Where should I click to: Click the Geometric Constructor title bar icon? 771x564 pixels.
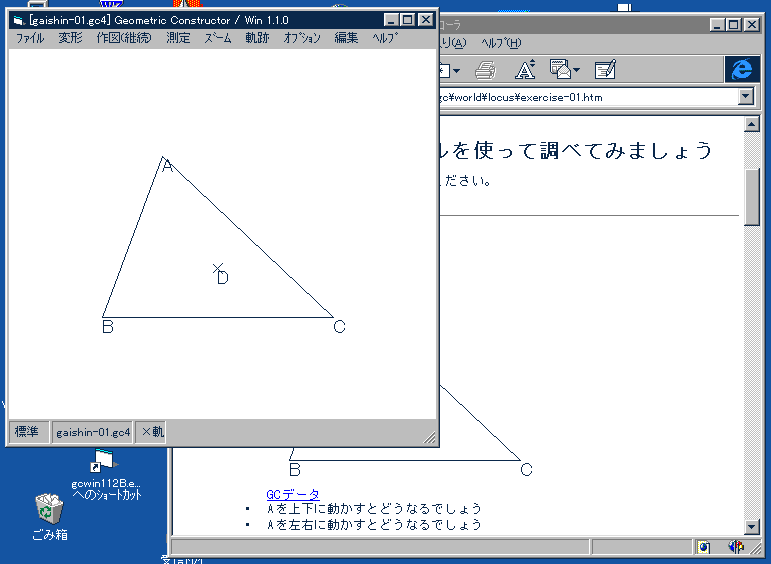pyautogui.click(x=18, y=20)
